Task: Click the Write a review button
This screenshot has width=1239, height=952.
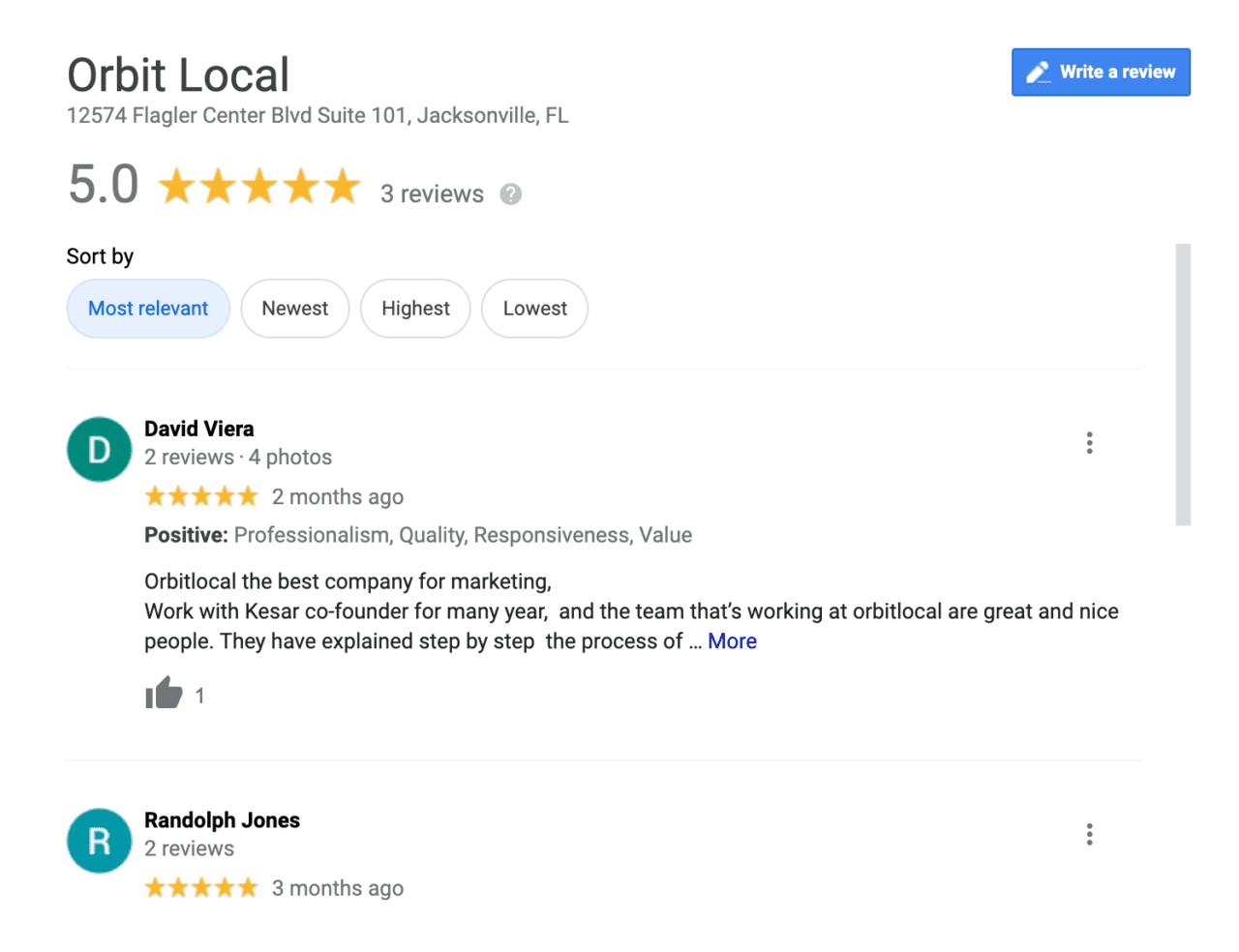Action: [1101, 72]
